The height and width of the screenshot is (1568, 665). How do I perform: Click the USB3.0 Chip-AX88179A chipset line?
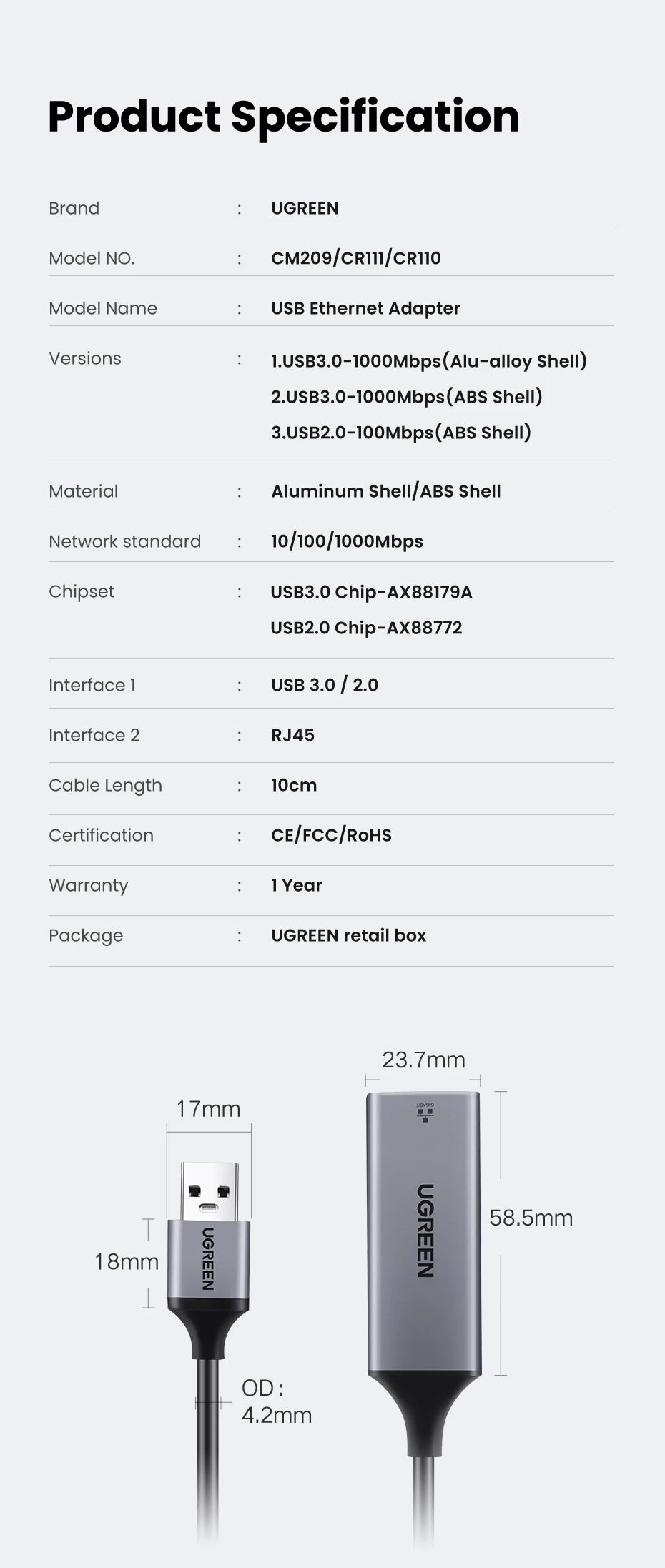point(371,592)
